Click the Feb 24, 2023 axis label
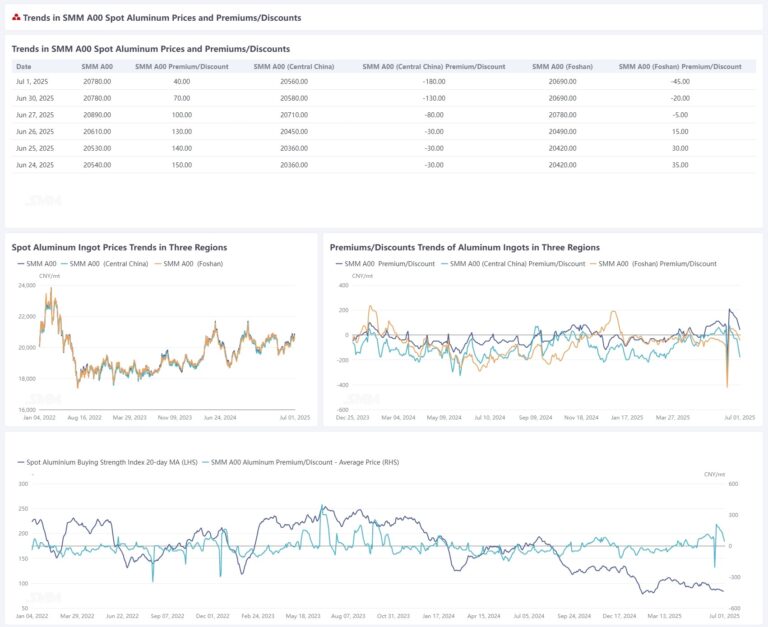 pyautogui.click(x=258, y=616)
